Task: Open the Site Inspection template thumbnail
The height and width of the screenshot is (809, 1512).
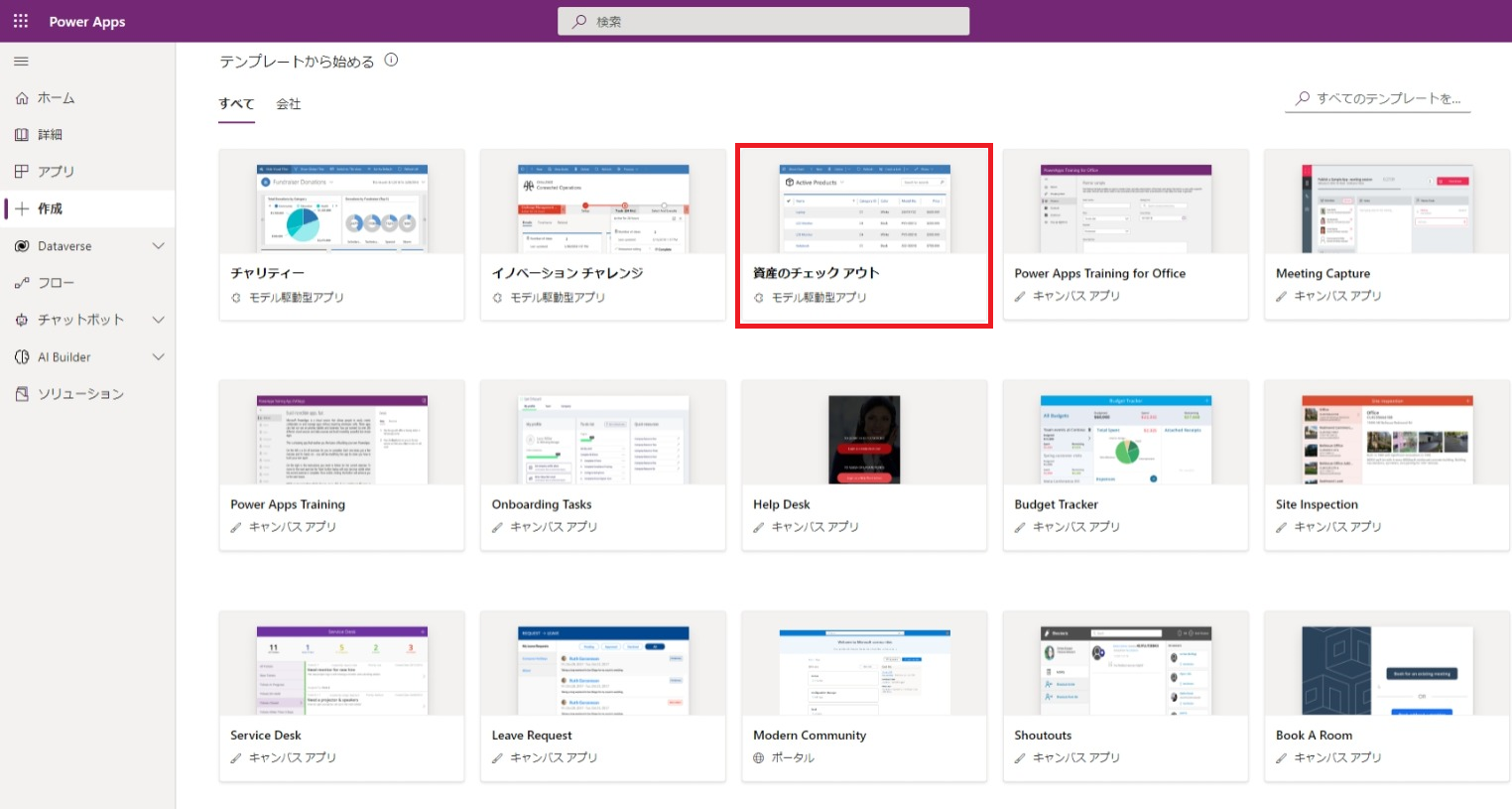Action: point(1388,440)
